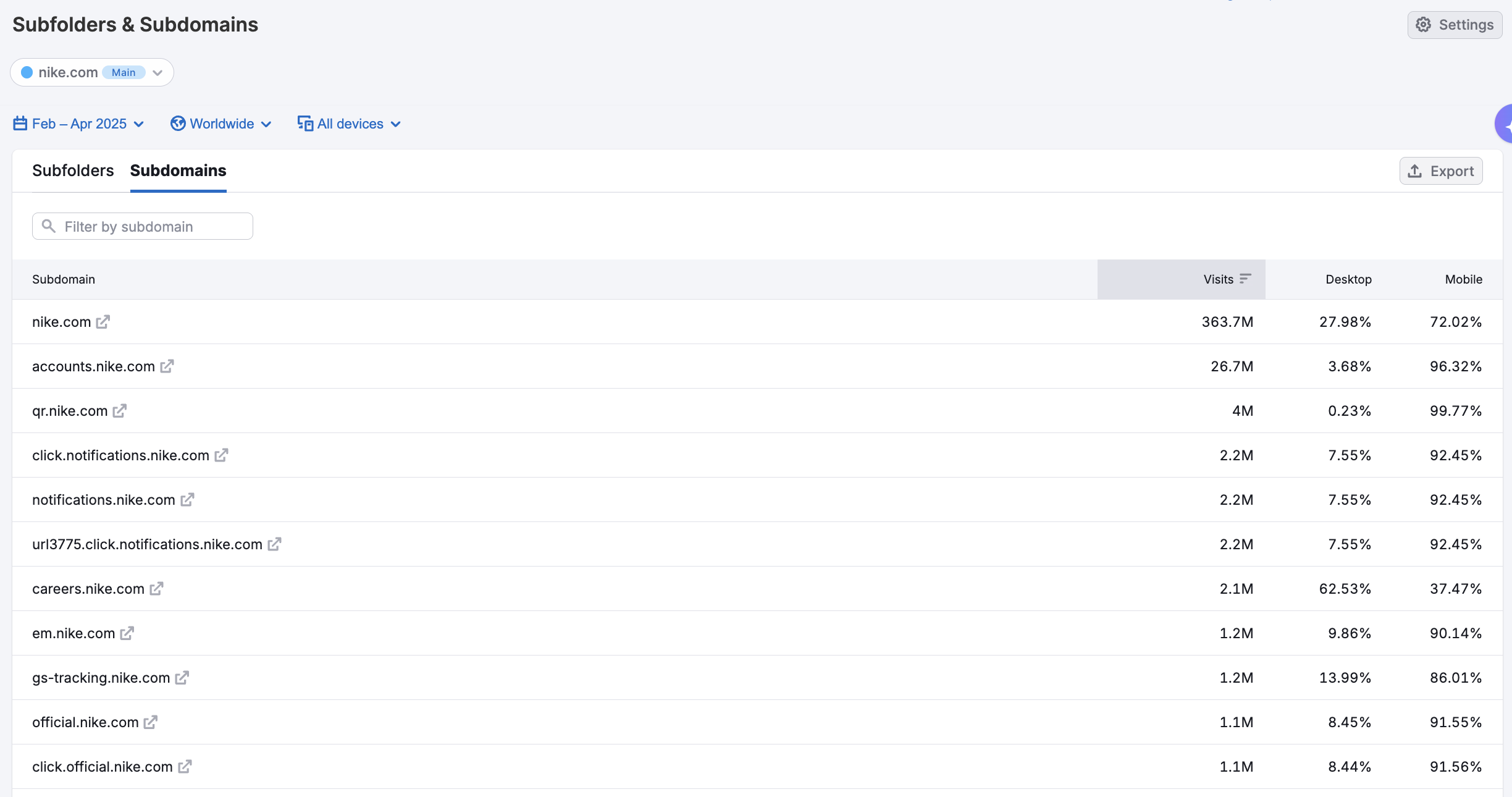The width and height of the screenshot is (1512, 797).
Task: Expand the All devices filter dropdown
Action: pyautogui.click(x=349, y=124)
